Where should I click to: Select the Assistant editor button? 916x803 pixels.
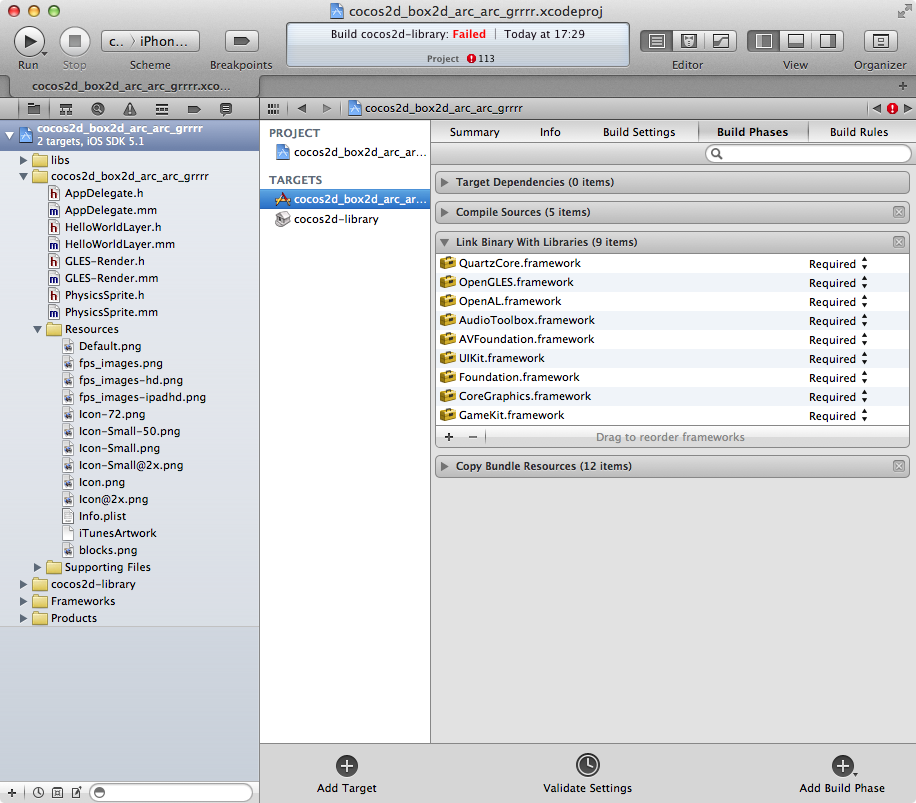689,41
